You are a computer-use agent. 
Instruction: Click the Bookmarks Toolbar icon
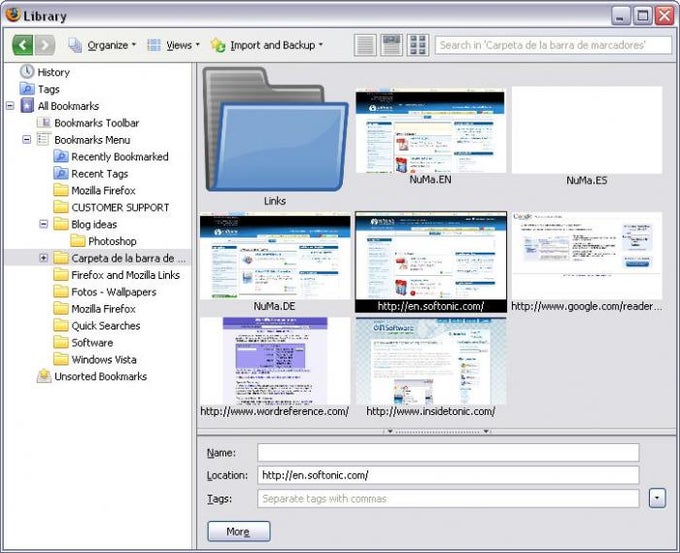pos(44,123)
